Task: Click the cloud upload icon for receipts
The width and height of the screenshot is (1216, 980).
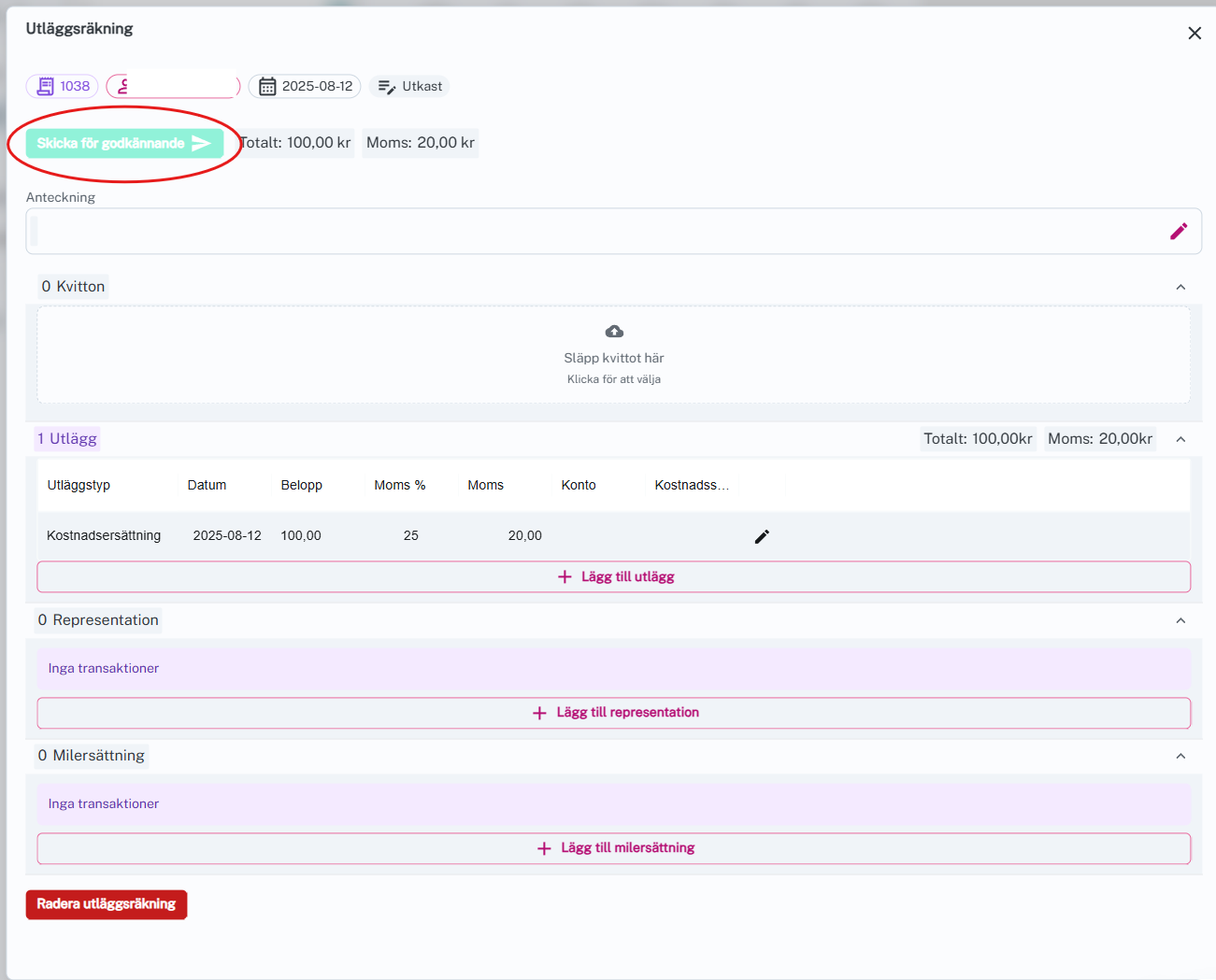Action: click(614, 332)
